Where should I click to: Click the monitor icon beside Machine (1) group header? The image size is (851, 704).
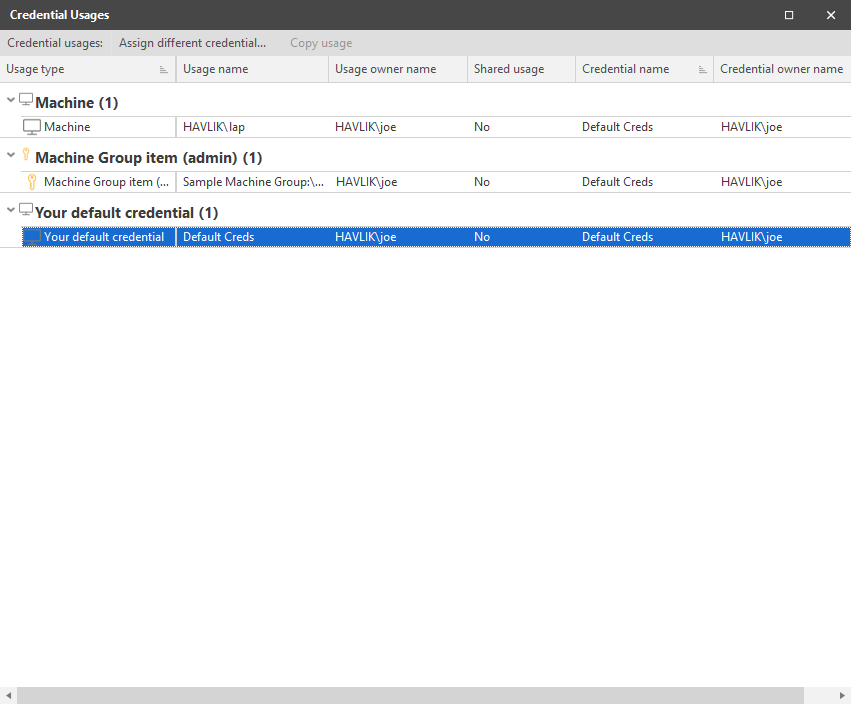(26, 100)
